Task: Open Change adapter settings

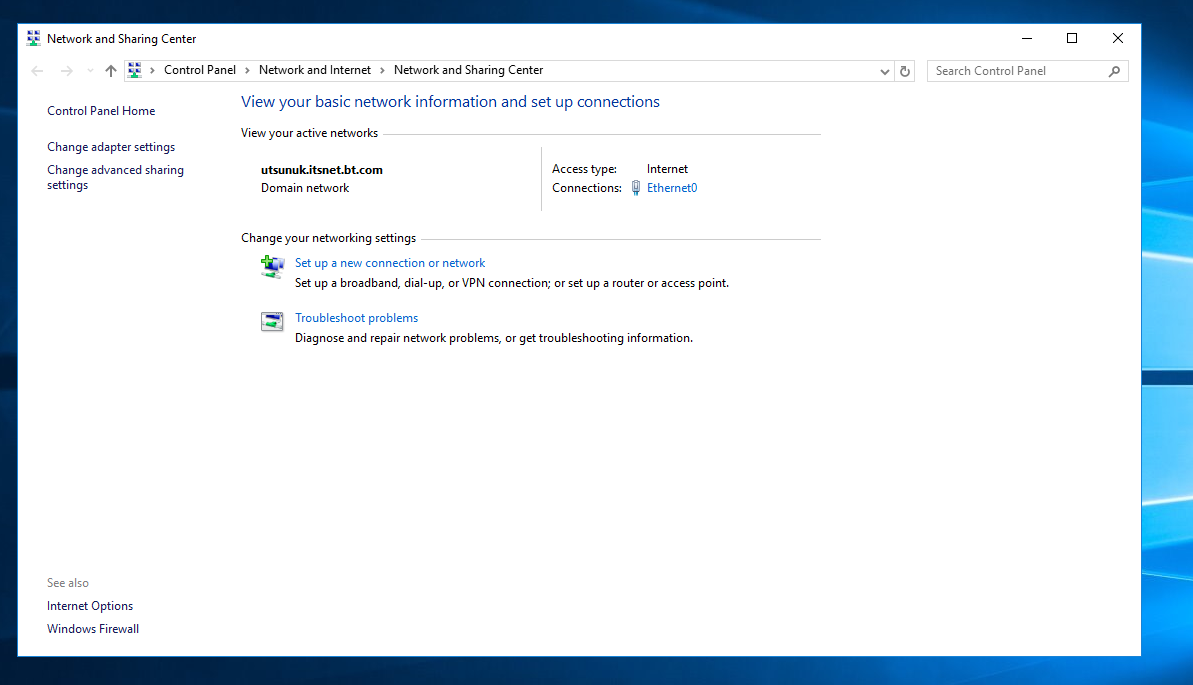Action: click(x=111, y=147)
